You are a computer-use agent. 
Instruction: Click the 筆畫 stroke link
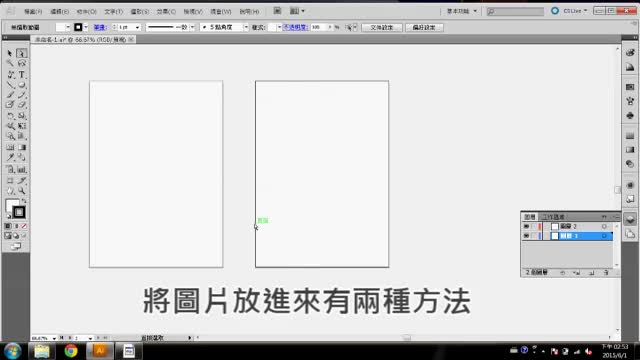[100, 27]
